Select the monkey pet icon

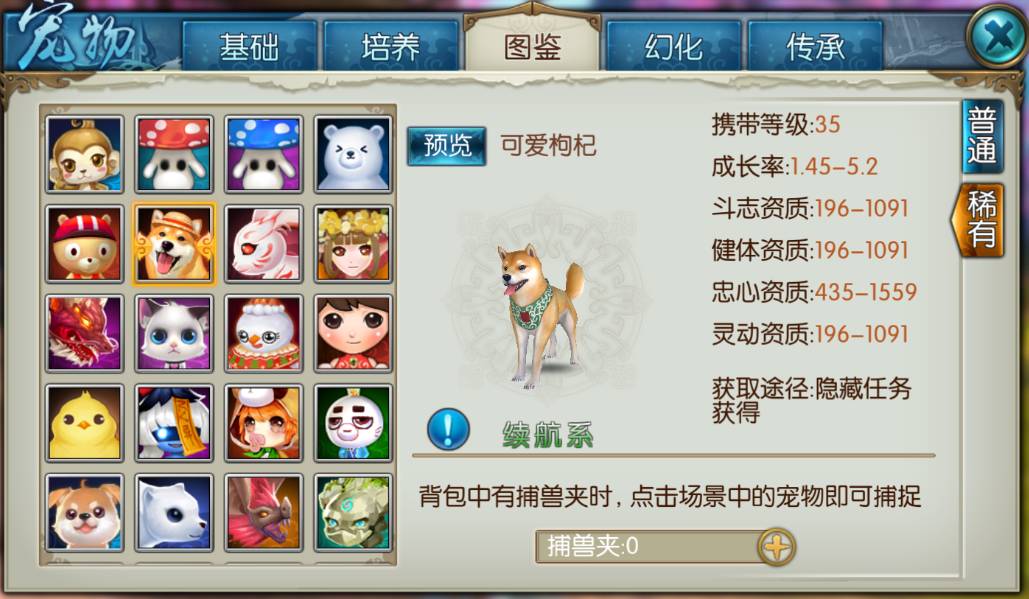[x=85, y=155]
